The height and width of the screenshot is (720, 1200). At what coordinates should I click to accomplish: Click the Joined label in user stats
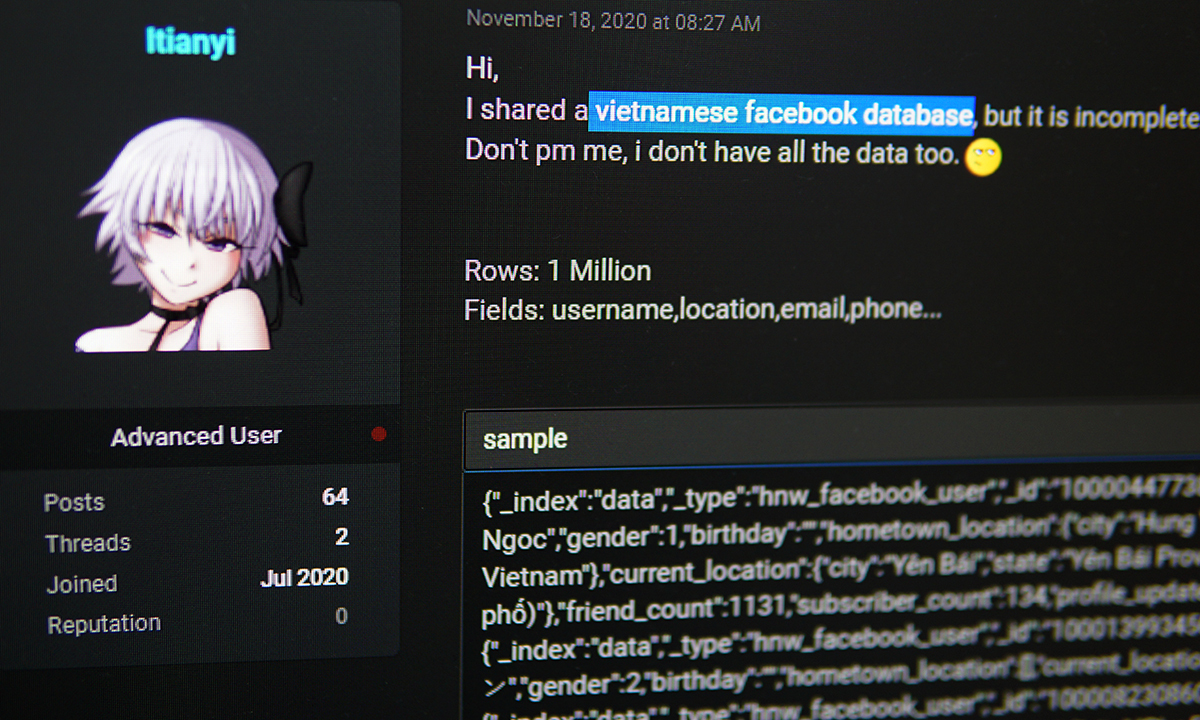pos(82,584)
